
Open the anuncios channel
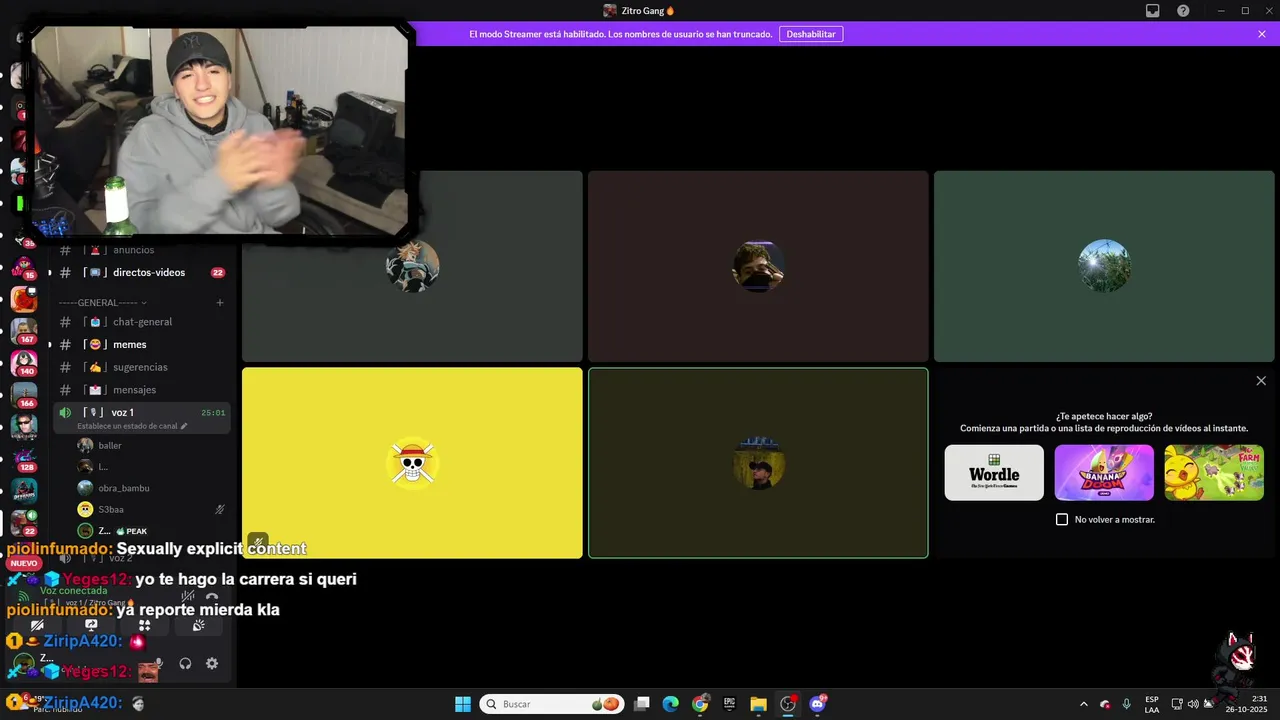click(142, 250)
